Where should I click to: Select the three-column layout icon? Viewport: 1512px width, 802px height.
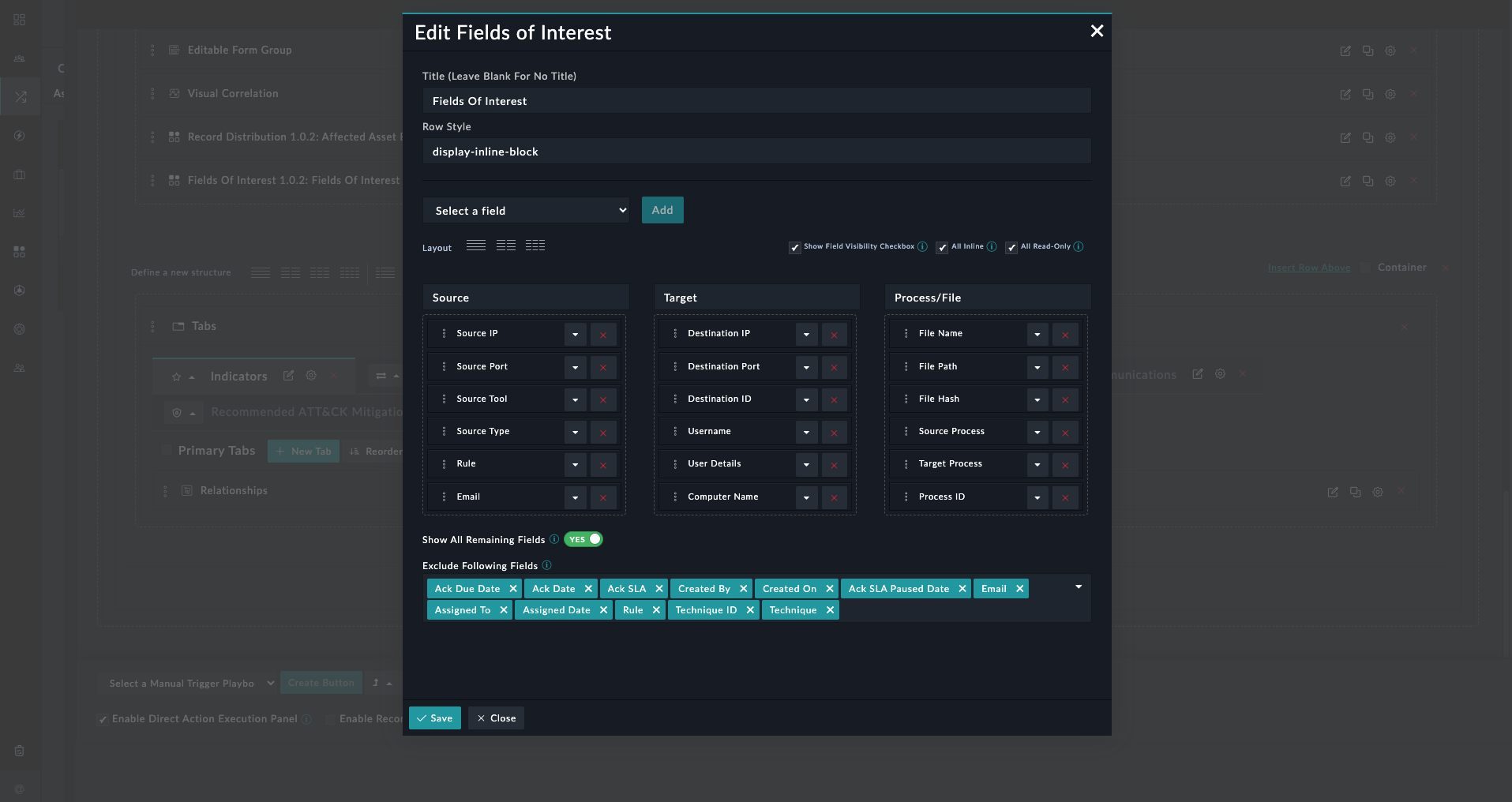[x=535, y=245]
